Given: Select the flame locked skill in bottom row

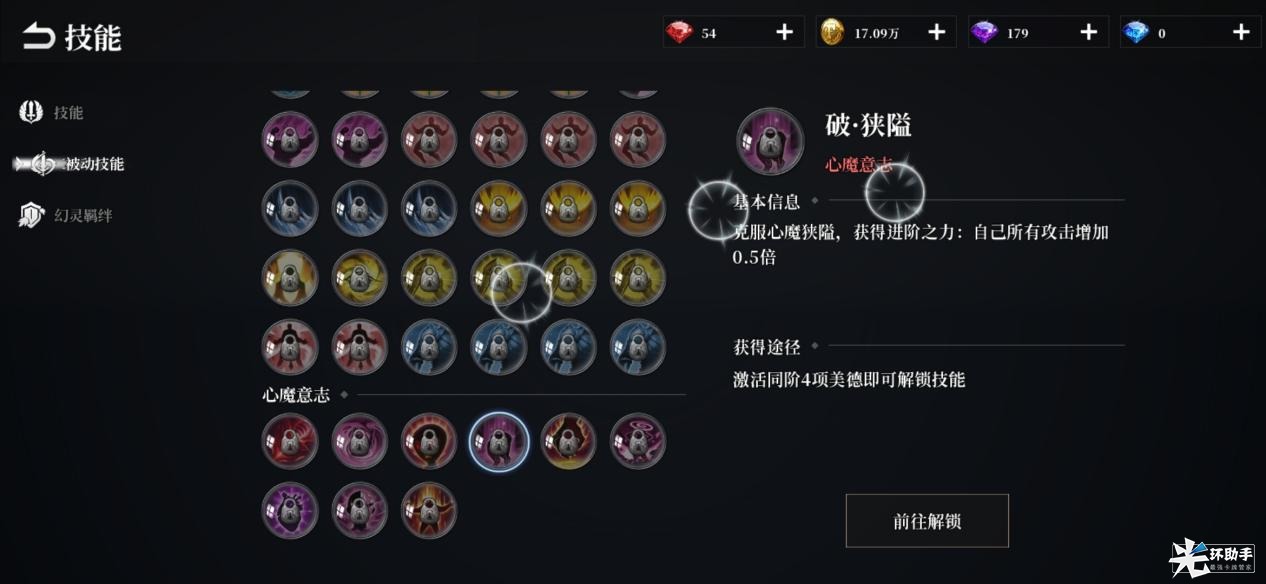Looking at the screenshot, I should coord(429,509).
